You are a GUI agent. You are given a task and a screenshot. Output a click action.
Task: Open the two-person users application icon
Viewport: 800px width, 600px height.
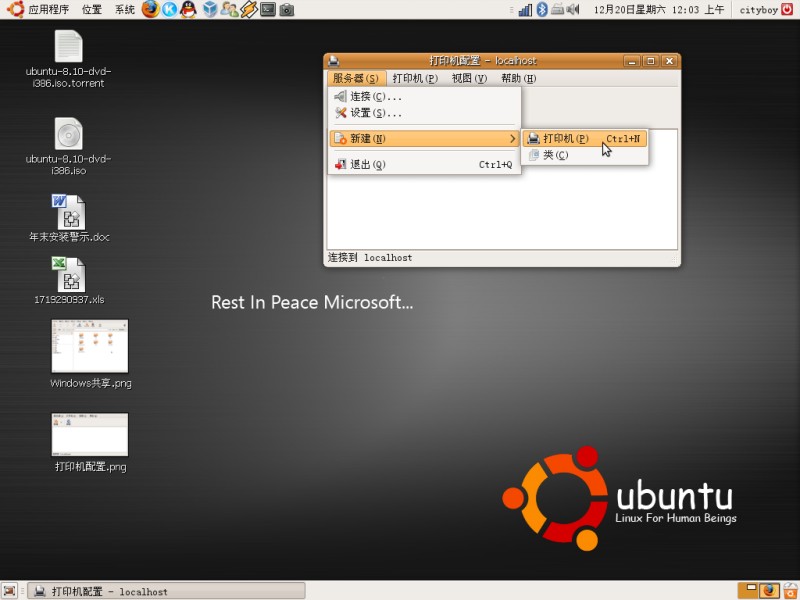coord(229,9)
